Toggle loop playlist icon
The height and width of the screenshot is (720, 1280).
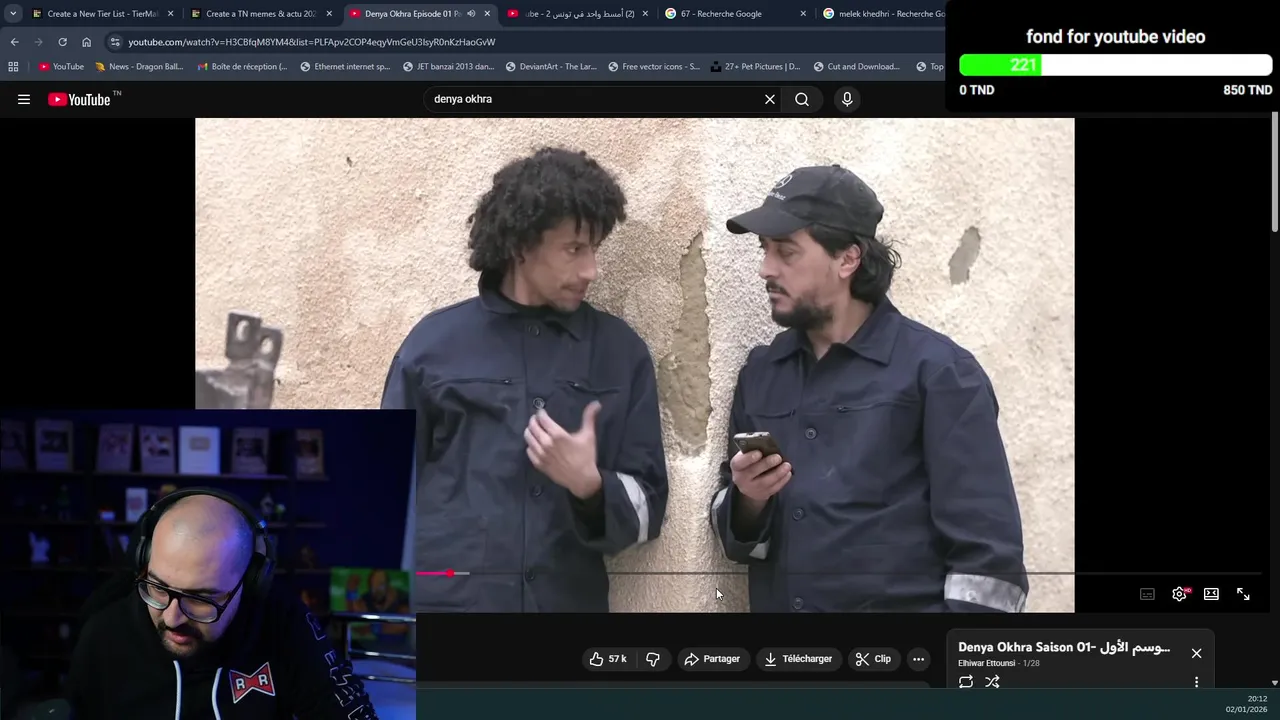click(x=966, y=682)
